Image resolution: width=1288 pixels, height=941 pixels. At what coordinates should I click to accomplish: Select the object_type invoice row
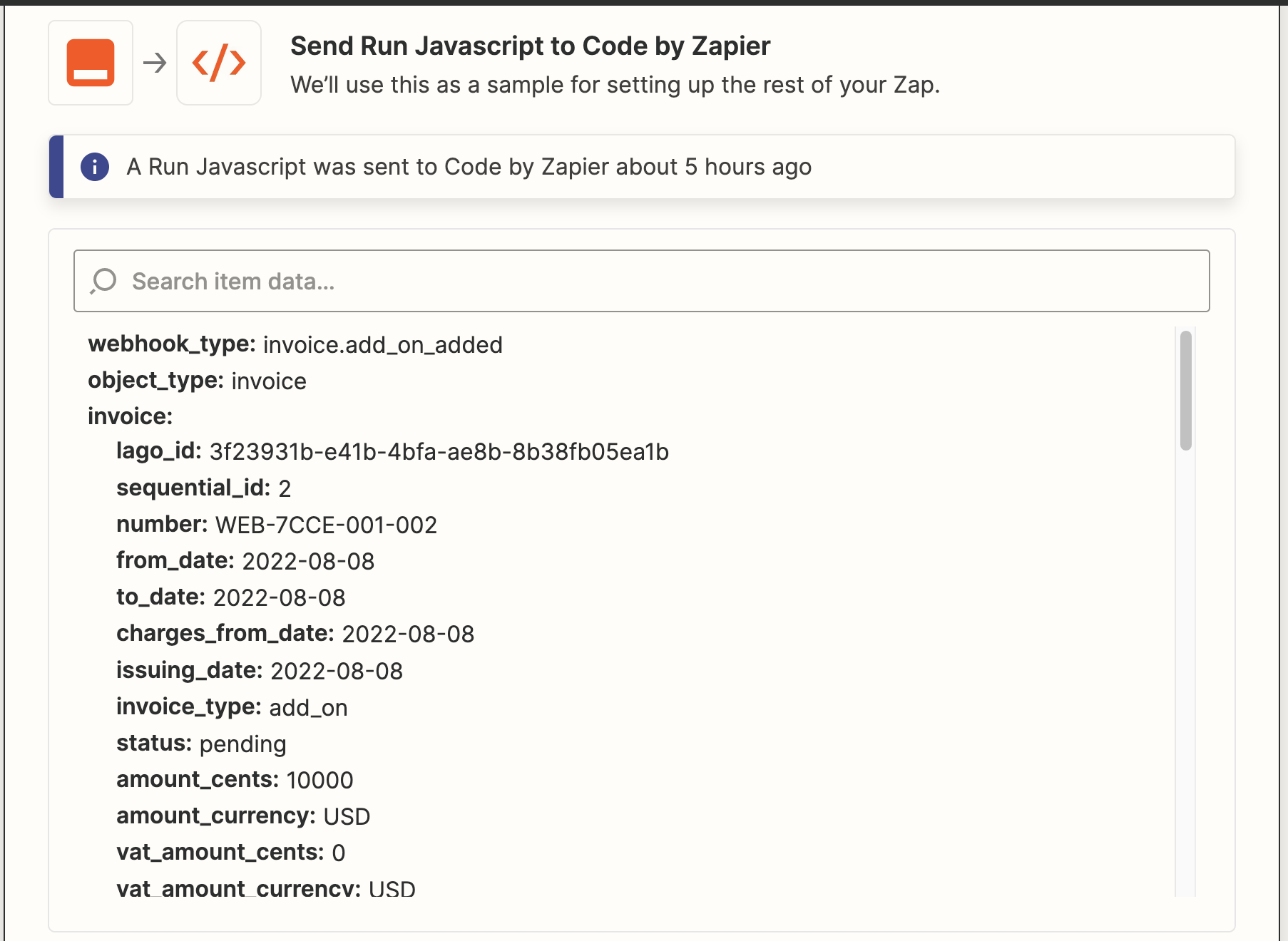197,381
